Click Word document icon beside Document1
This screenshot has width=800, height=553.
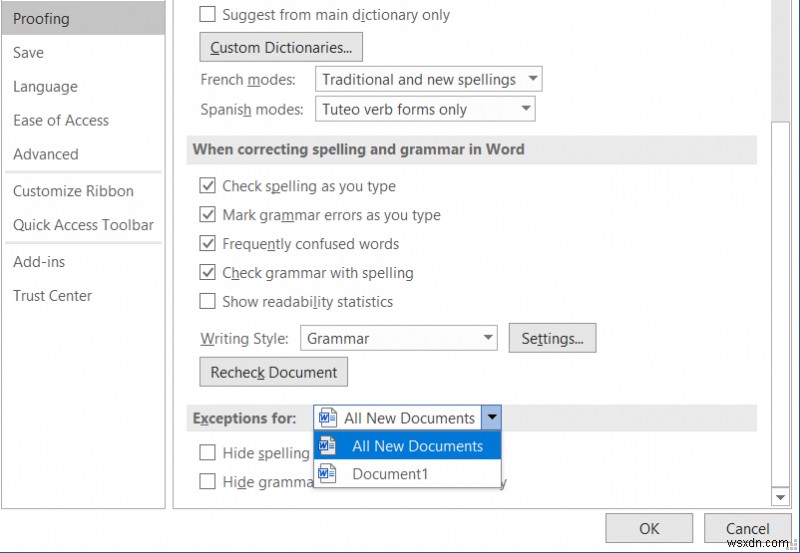pyautogui.click(x=329, y=474)
